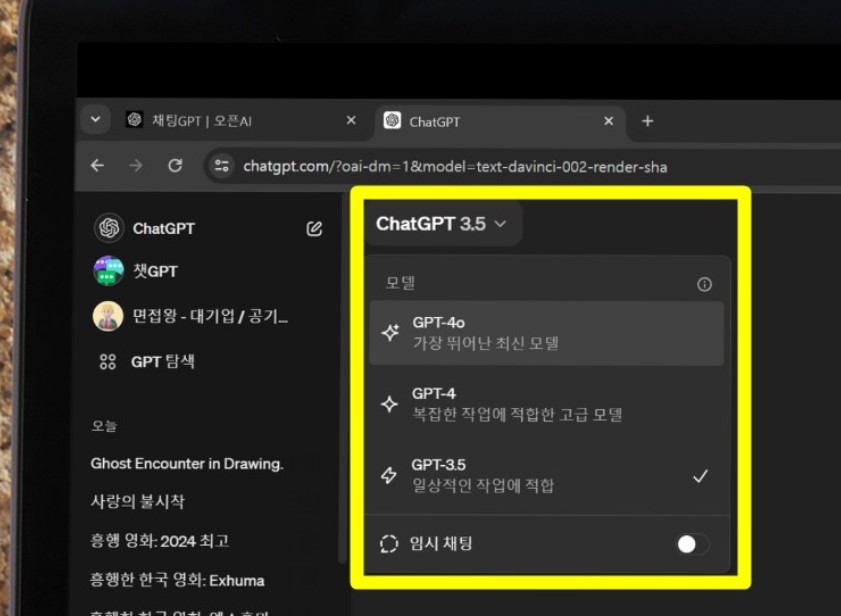Click the 임시 채팅 label
841x616 pixels.
[x=441, y=544]
